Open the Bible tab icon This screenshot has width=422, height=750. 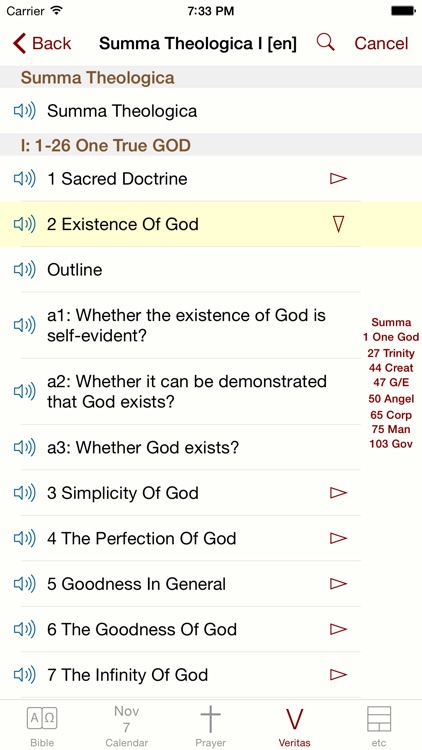[x=42, y=718]
